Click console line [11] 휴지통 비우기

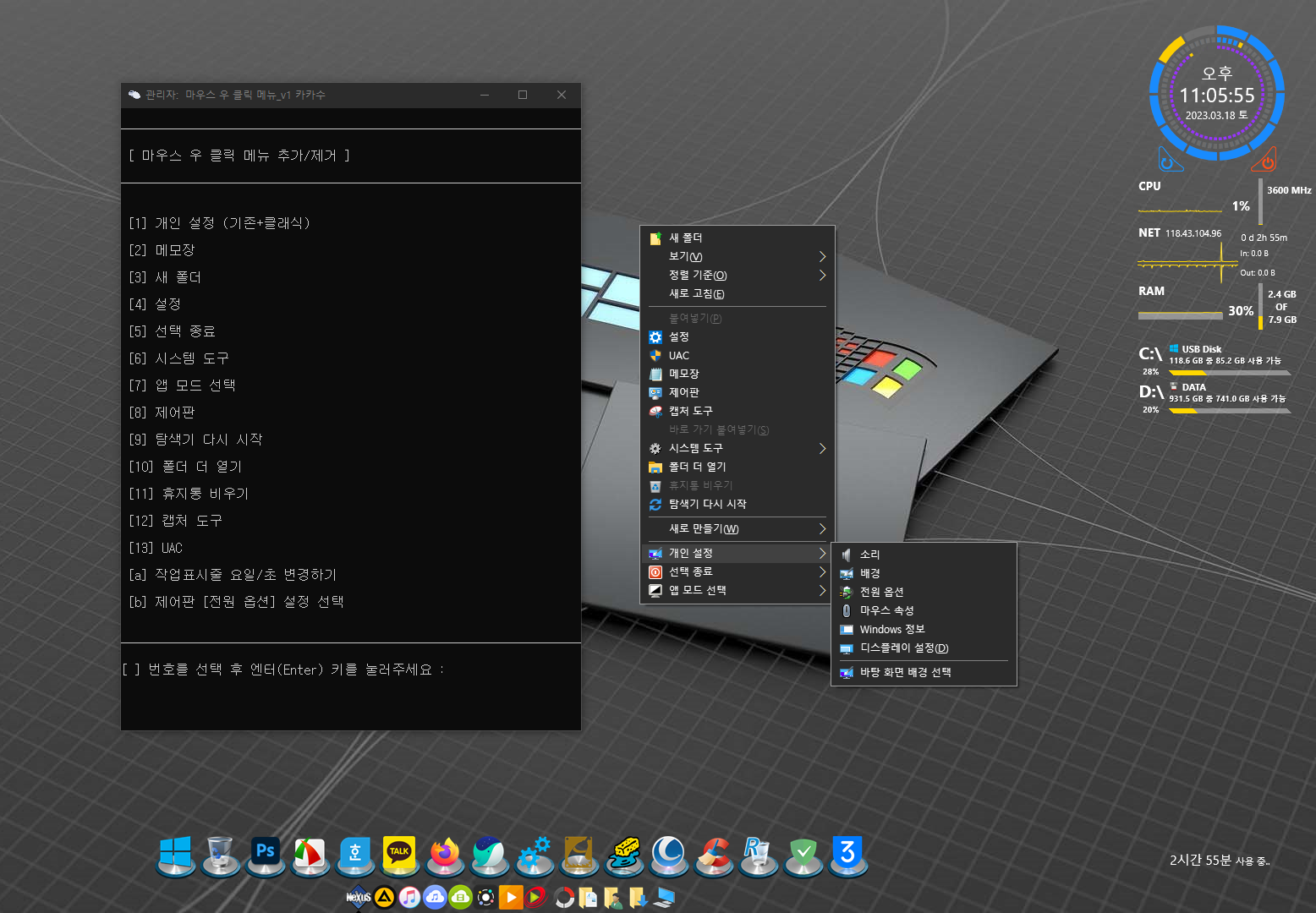click(189, 494)
